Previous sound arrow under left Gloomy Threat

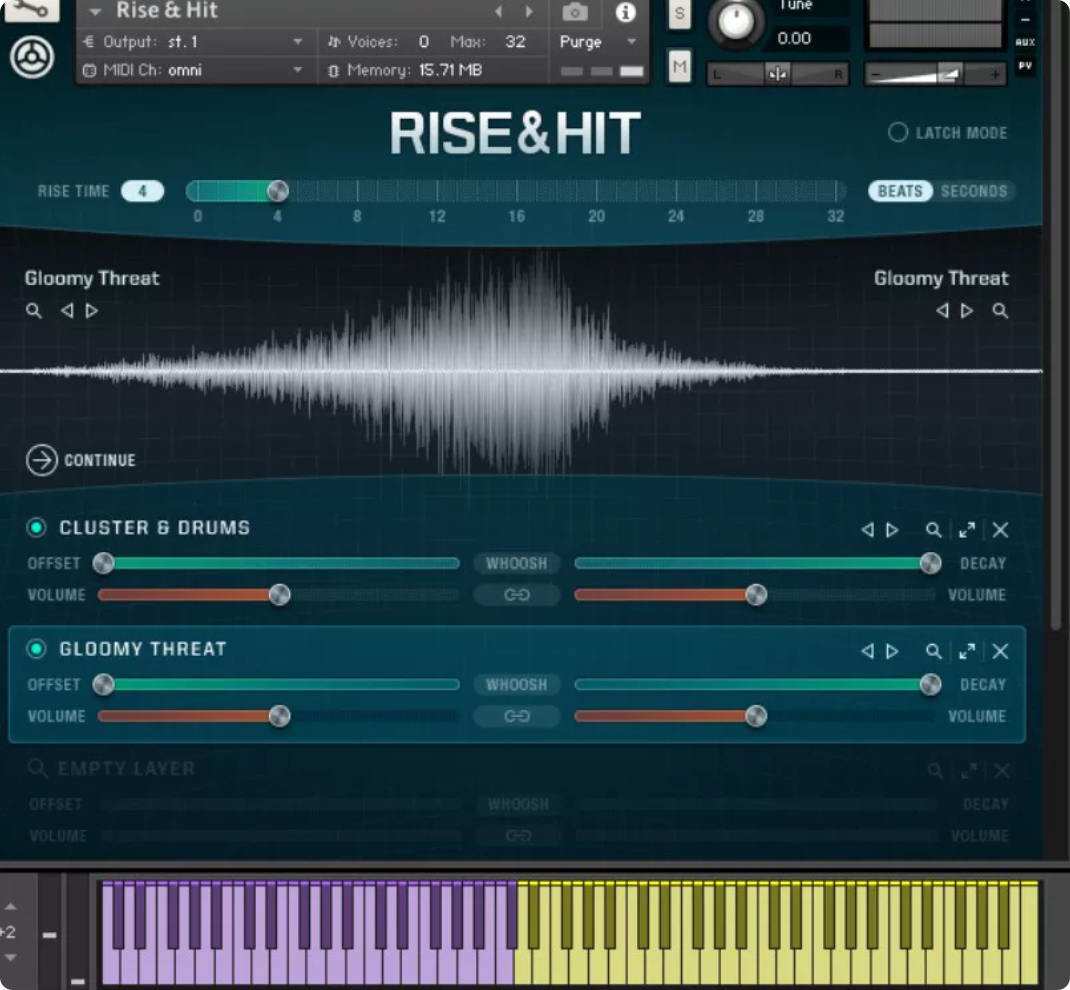[67, 311]
